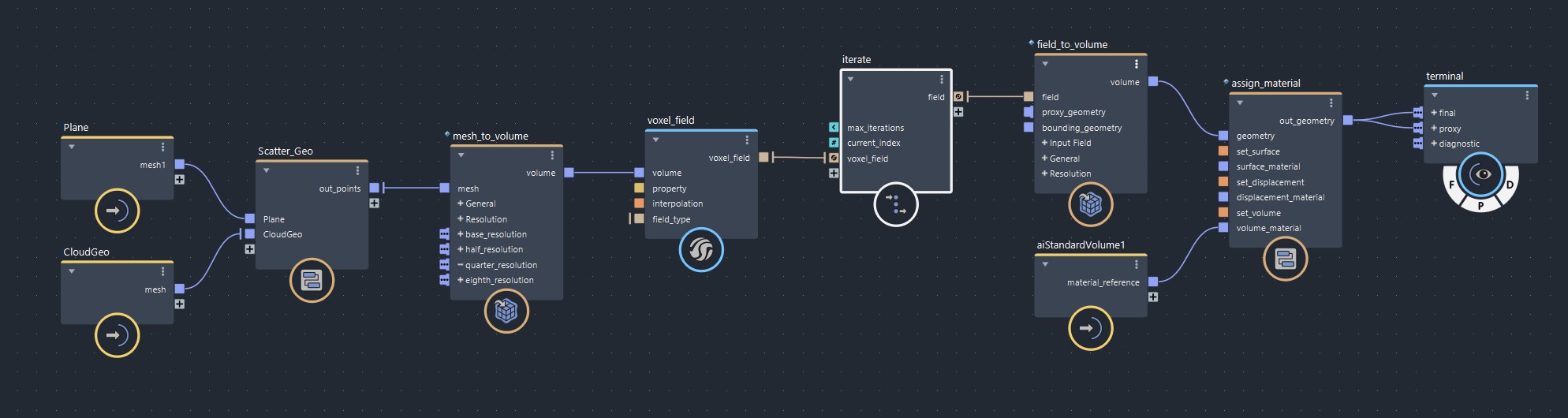Add an output port below iterate field

(958, 112)
